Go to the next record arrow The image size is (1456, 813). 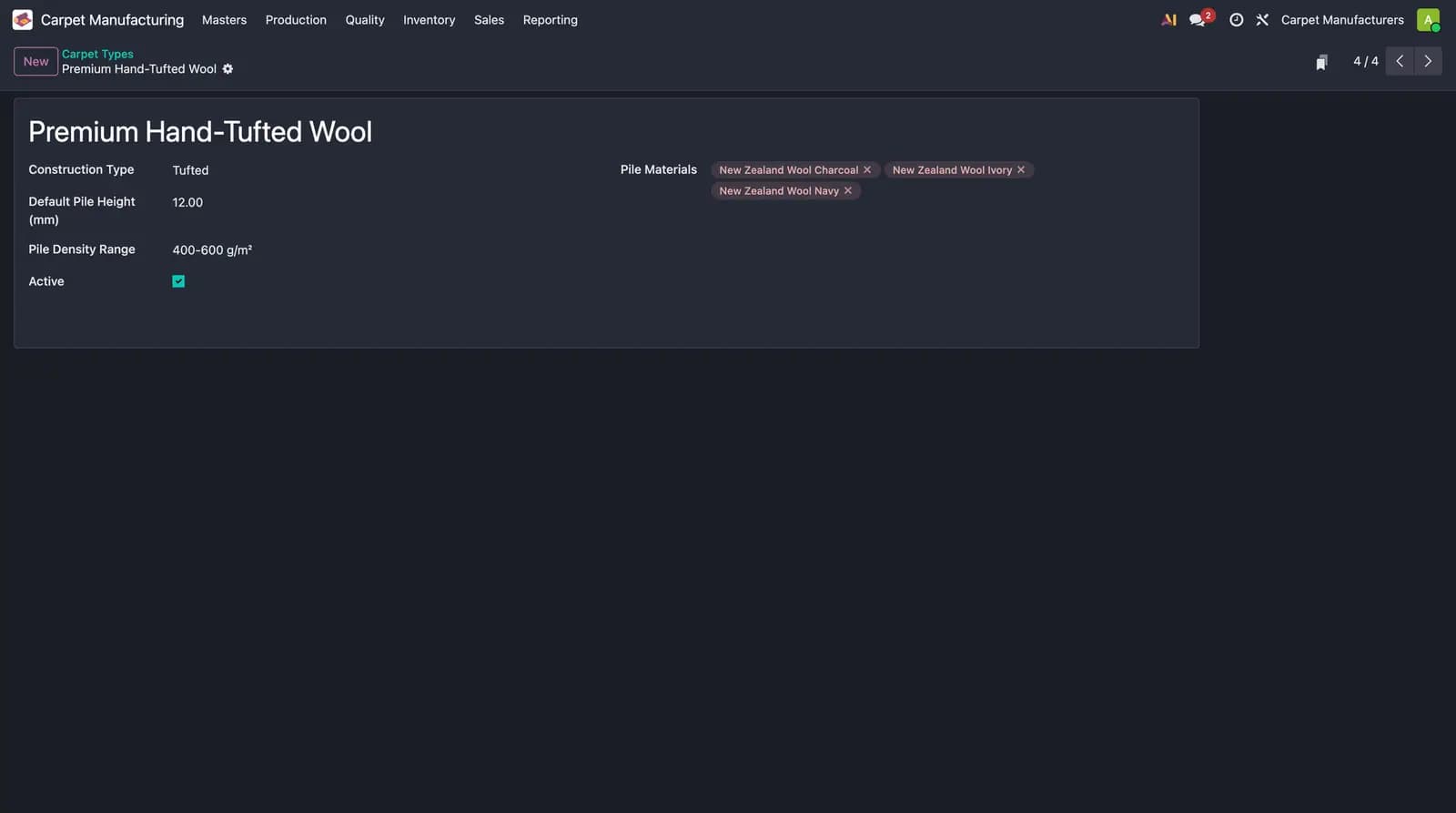click(1428, 61)
